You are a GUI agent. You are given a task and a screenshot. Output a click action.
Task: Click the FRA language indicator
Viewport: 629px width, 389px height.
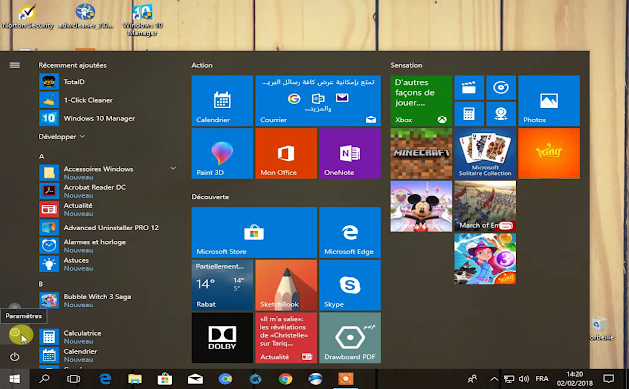tap(542, 379)
